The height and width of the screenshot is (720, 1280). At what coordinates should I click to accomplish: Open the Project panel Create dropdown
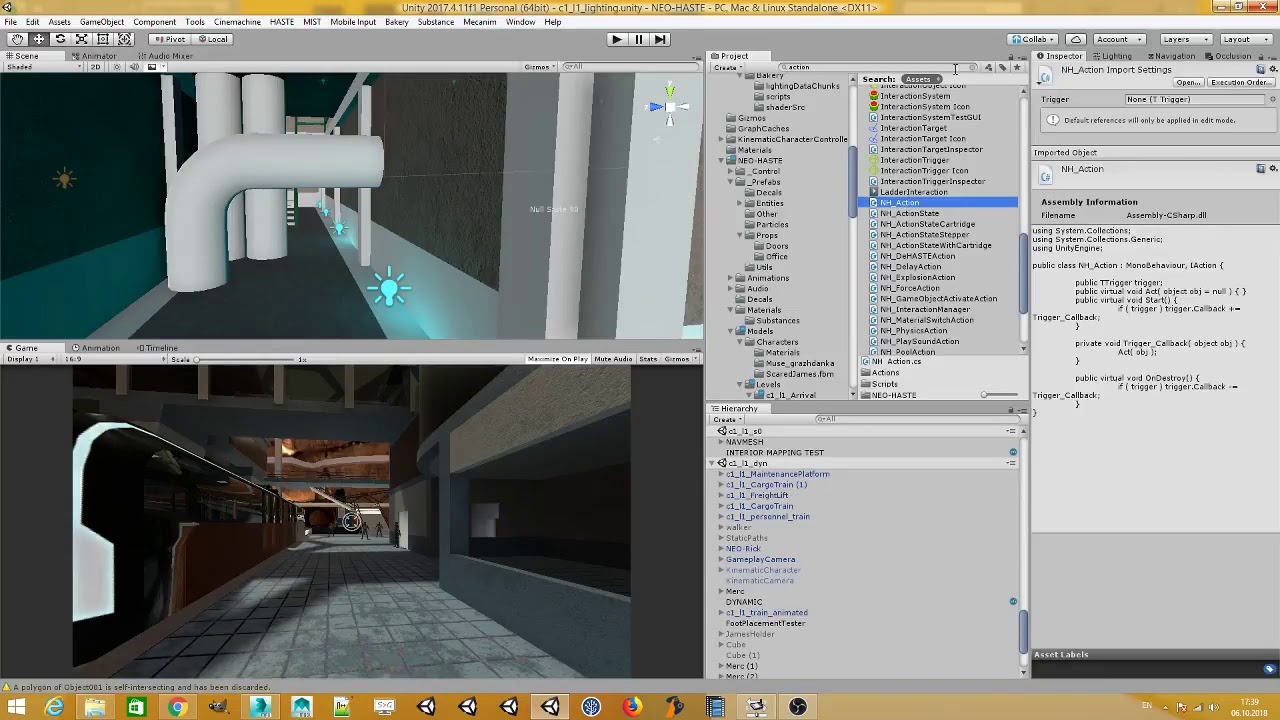point(727,67)
